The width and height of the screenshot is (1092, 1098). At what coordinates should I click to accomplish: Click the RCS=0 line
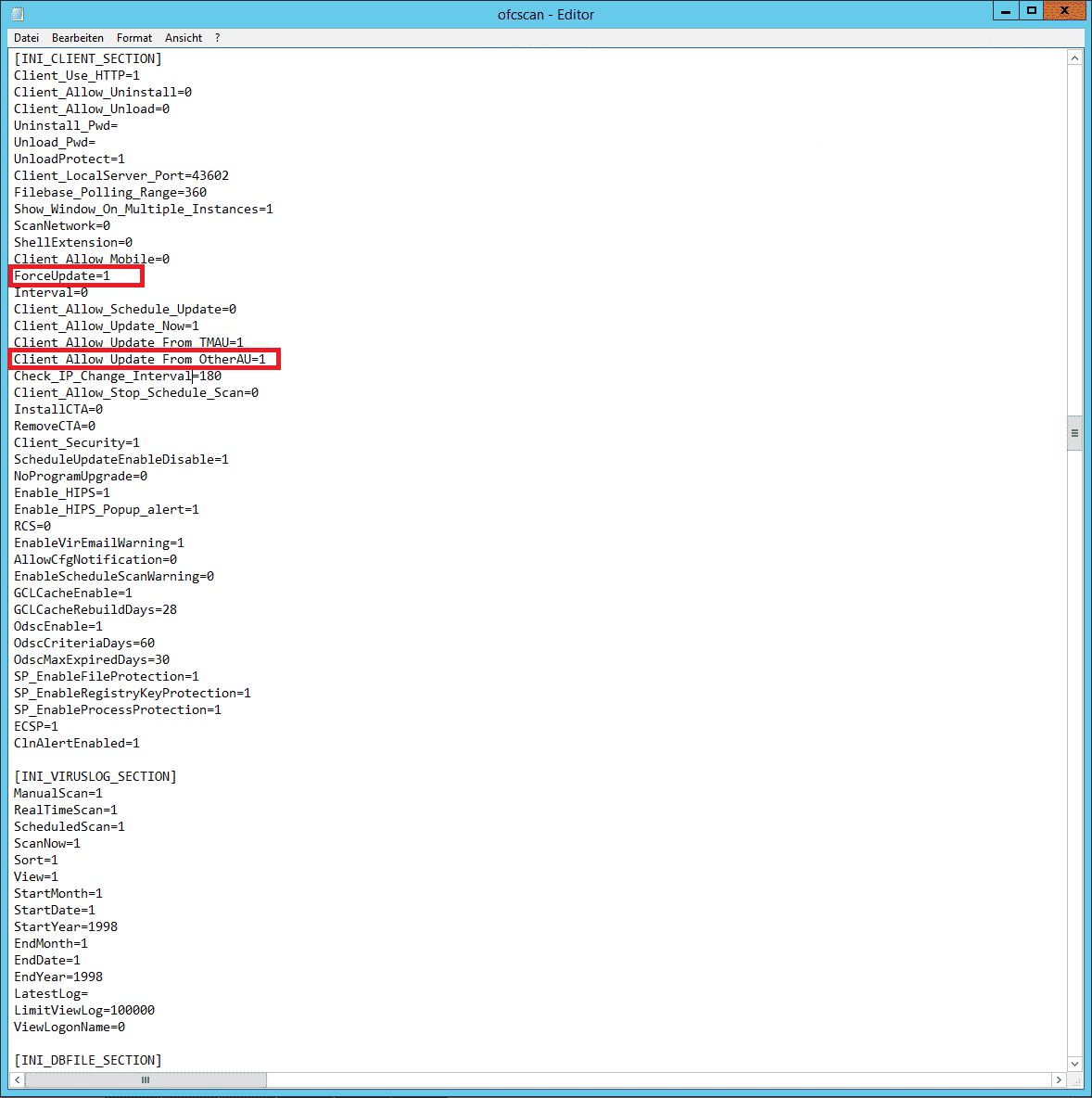[32, 527]
